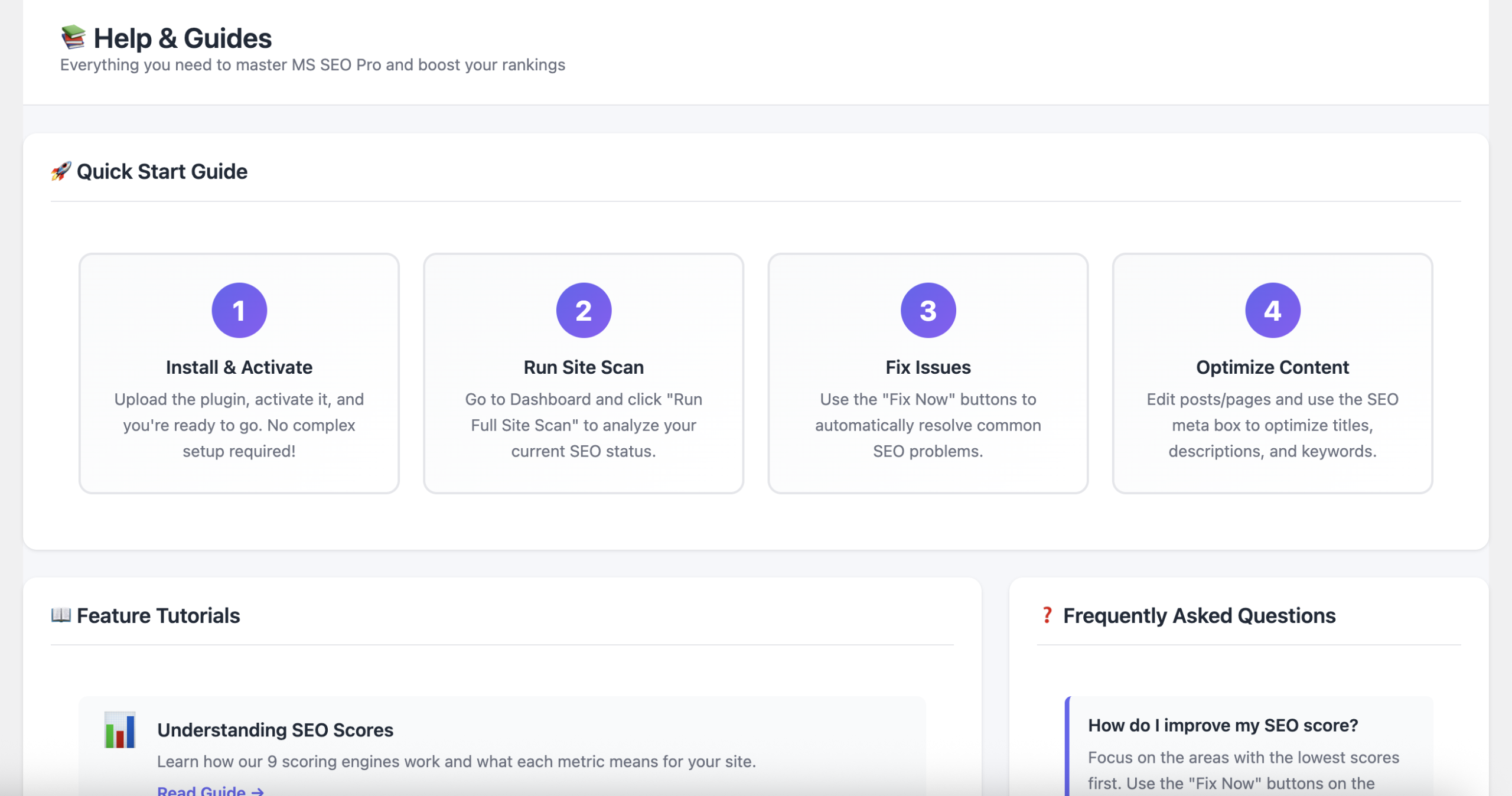Click the Optimize Content step heading
Viewport: 1512px width, 796px height.
[x=1272, y=367]
